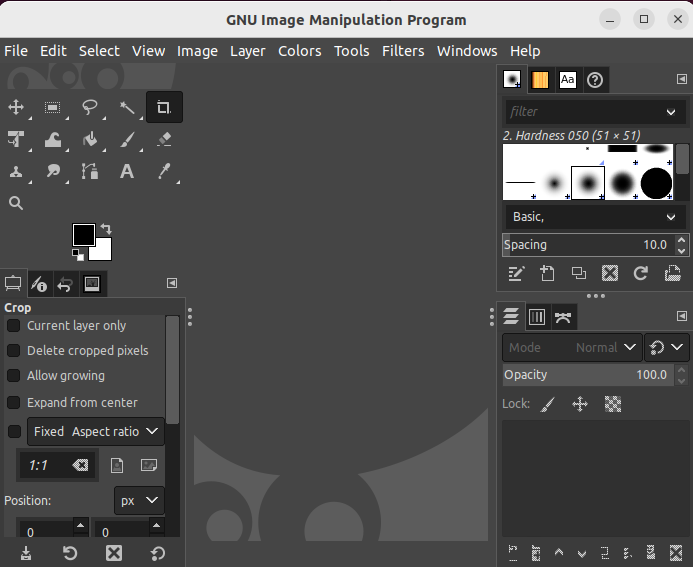This screenshot has height=567, width=693.
Task: Expand the brush filter dropdown
Action: click(670, 112)
